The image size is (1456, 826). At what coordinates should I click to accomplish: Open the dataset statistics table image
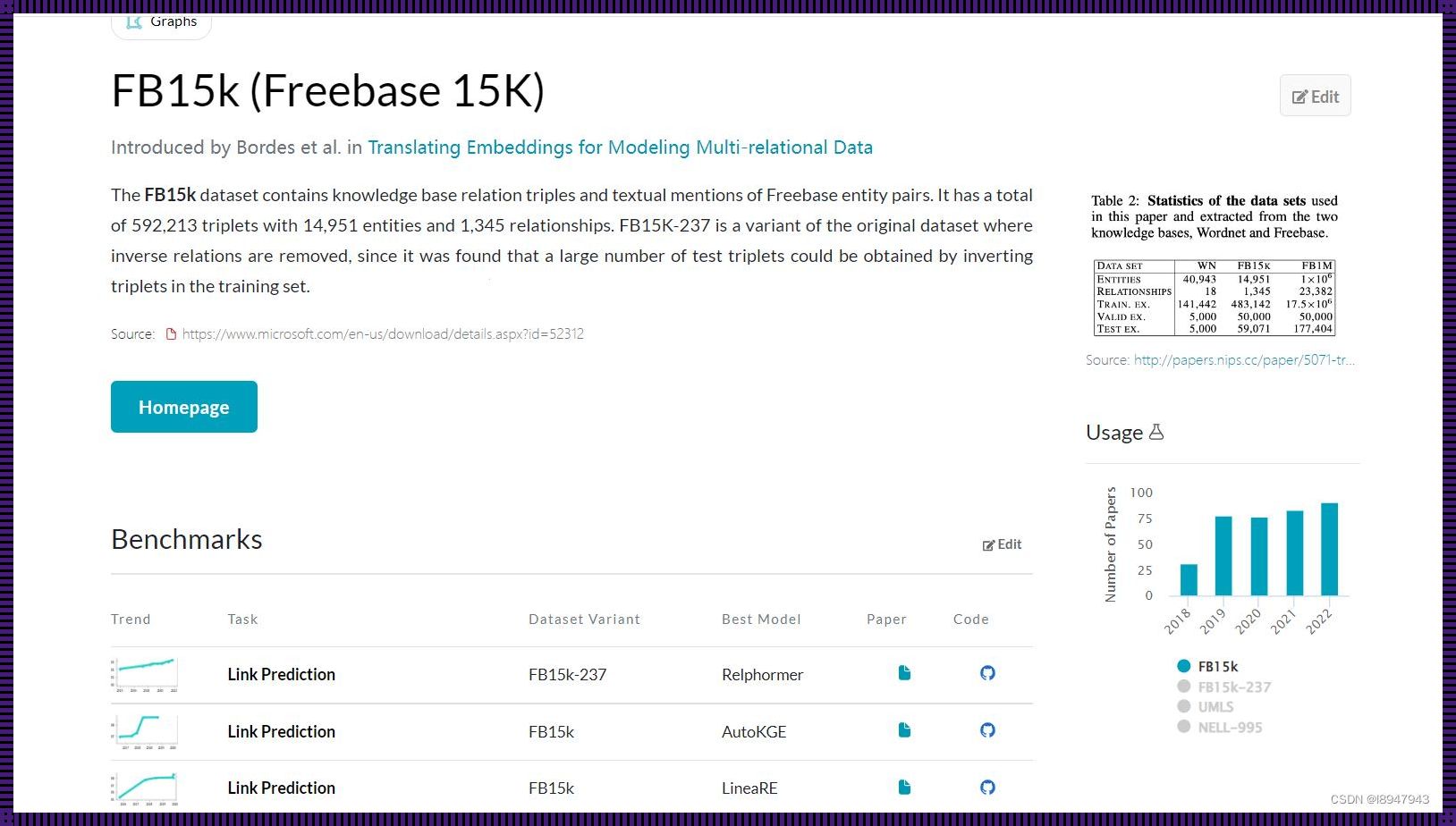click(1215, 265)
